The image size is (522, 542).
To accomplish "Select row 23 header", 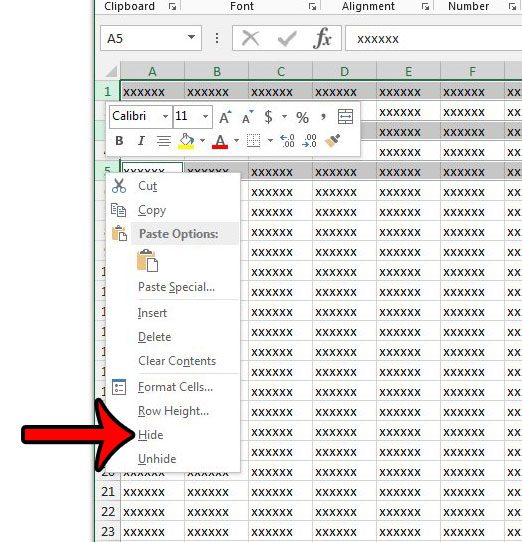I will (x=108, y=532).
